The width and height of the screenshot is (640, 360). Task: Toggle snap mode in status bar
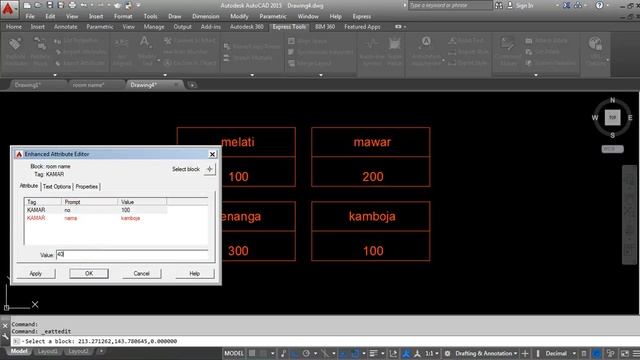pos(264,353)
